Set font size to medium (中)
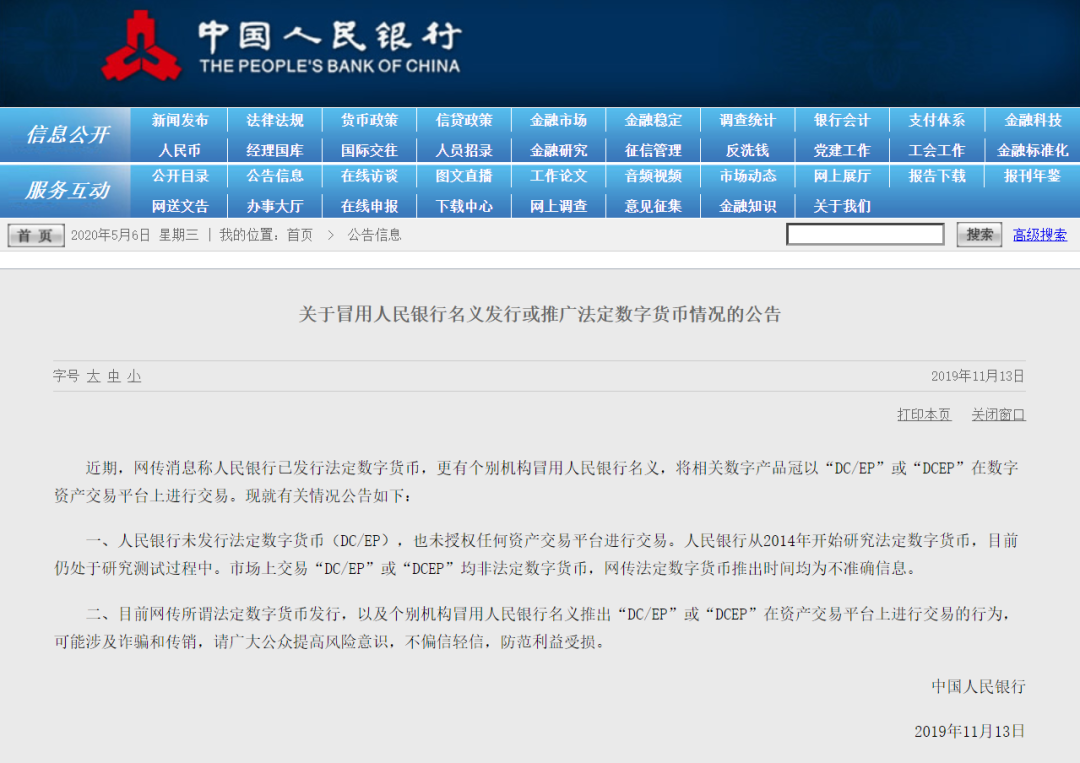Viewport: 1080px width, 763px height. click(114, 376)
